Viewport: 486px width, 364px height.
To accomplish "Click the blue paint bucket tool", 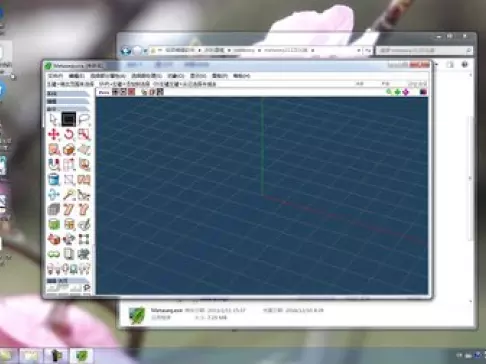I will click(x=54, y=179).
